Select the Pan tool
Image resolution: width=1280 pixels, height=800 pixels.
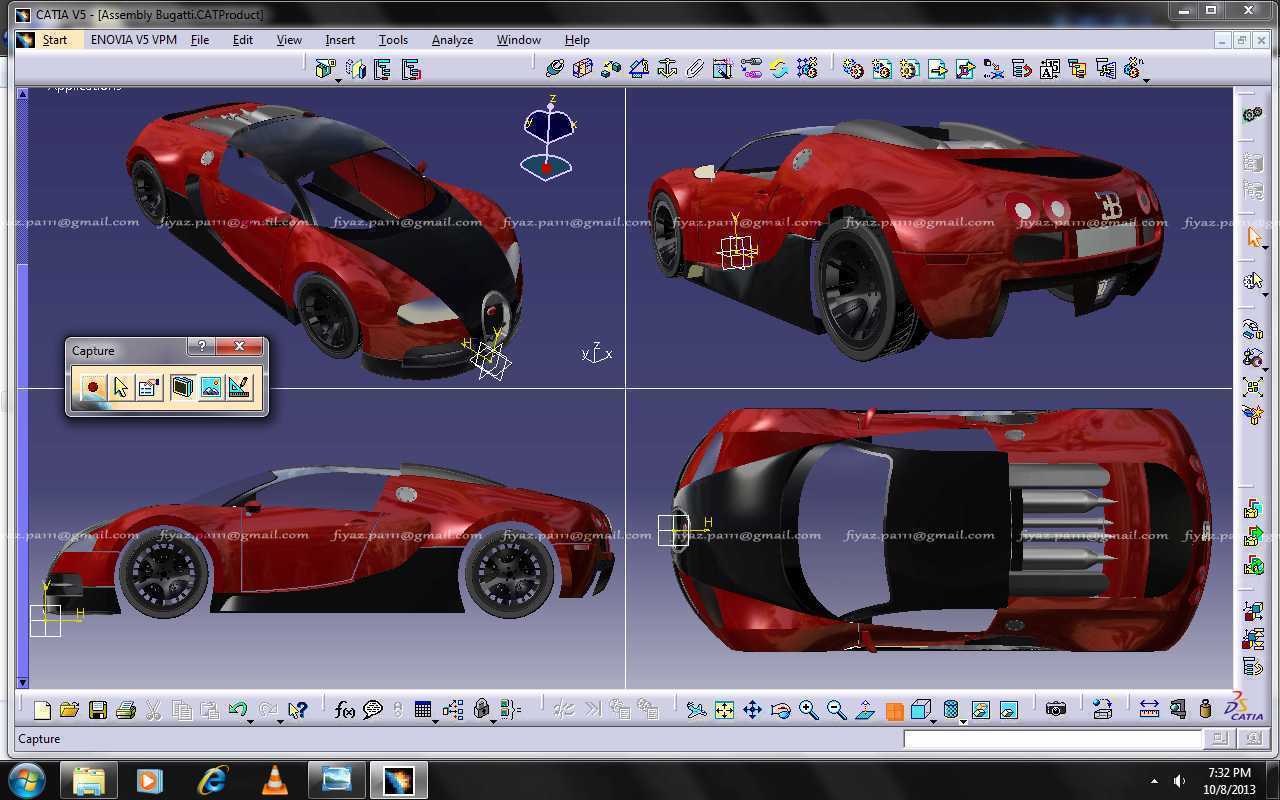753,710
